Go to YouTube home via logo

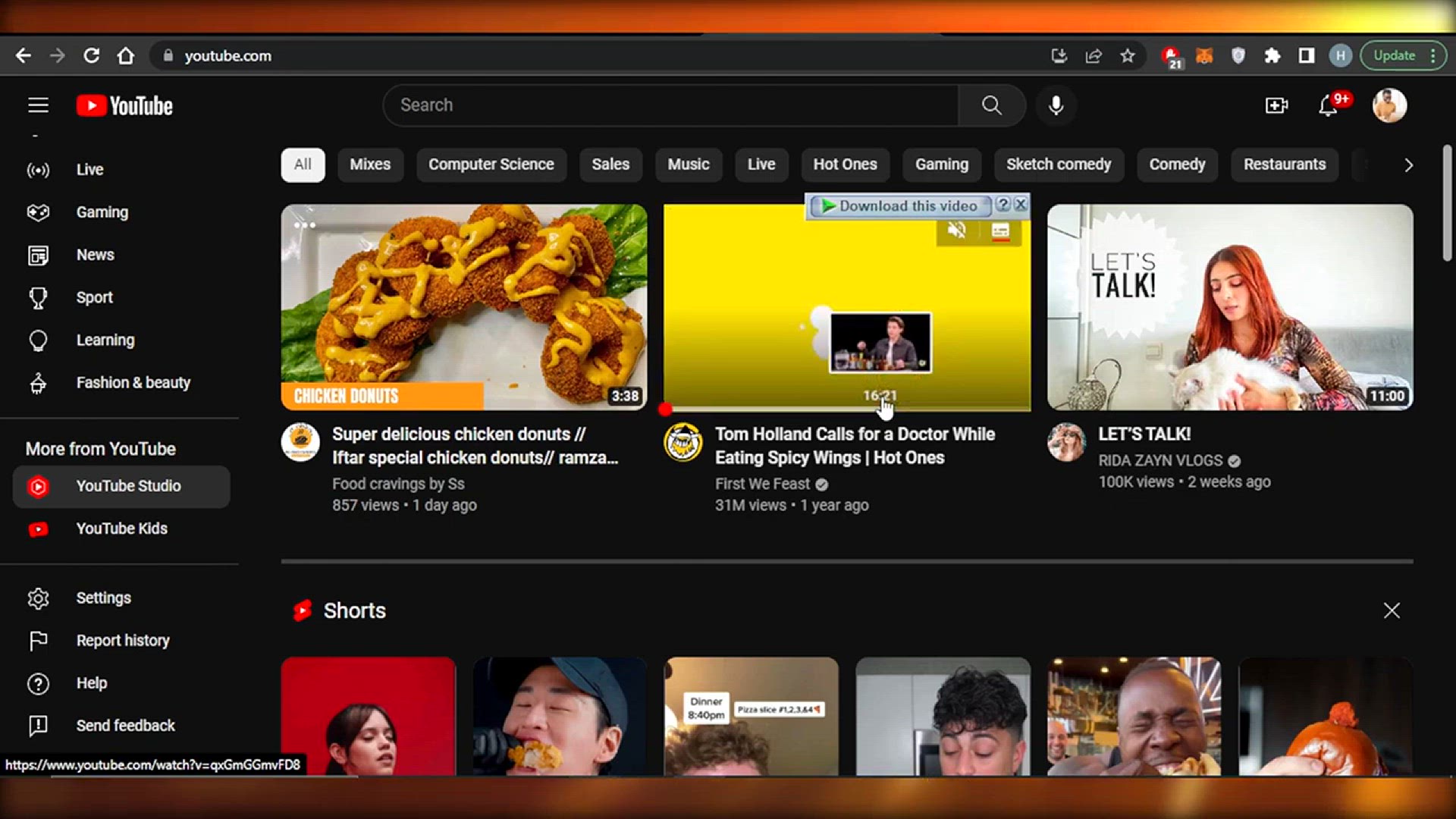pos(124,105)
